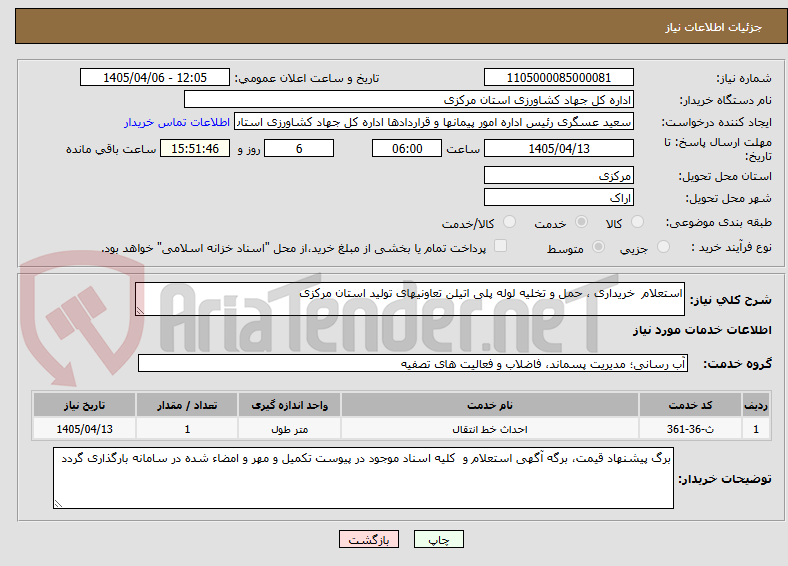Click the announcement date field 1405/04/06 - 12:05

tap(155, 77)
